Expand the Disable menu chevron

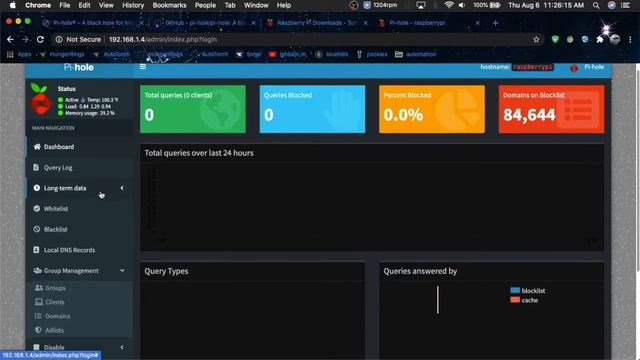click(122, 347)
